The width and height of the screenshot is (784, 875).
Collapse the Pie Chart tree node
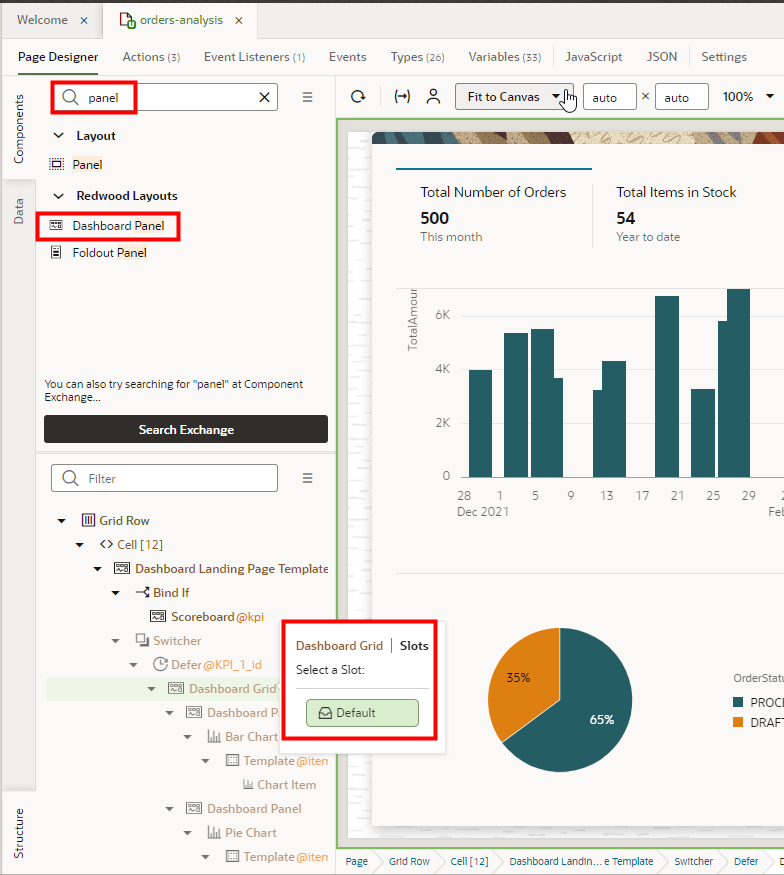[x=187, y=833]
